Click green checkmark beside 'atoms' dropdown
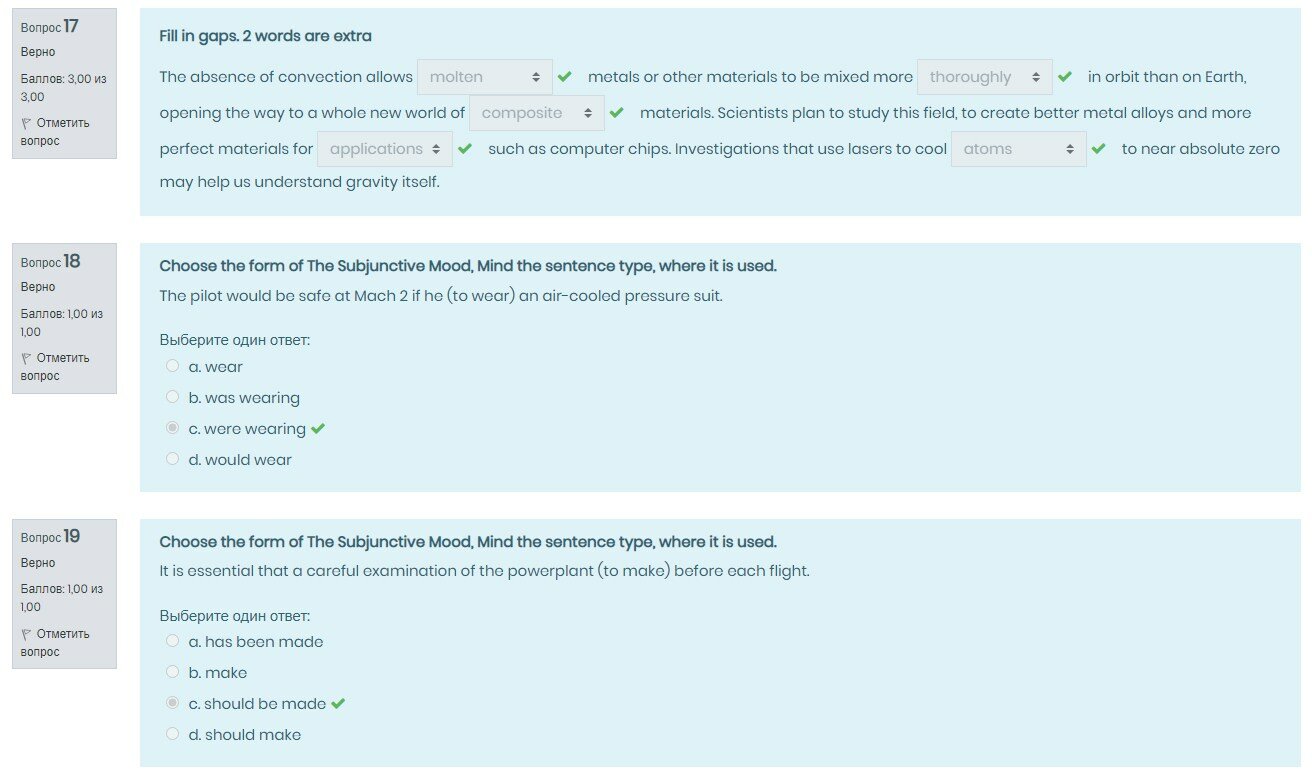 click(1099, 149)
